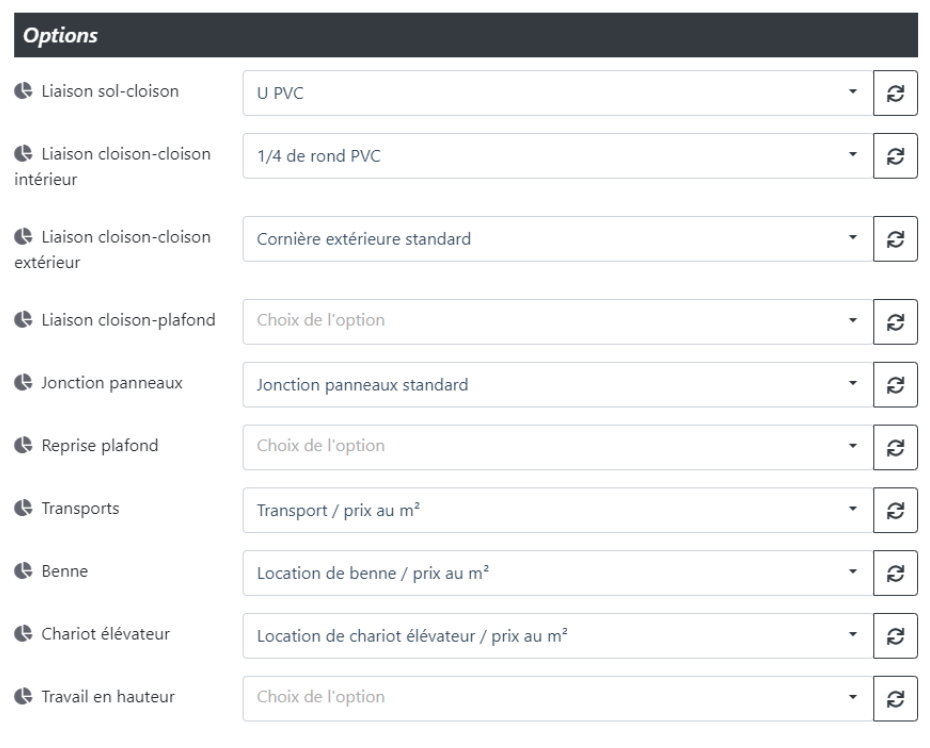Viewport: 930px width, 748px height.
Task: Click refresh icon for Reprise plafond
Action: tap(895, 447)
